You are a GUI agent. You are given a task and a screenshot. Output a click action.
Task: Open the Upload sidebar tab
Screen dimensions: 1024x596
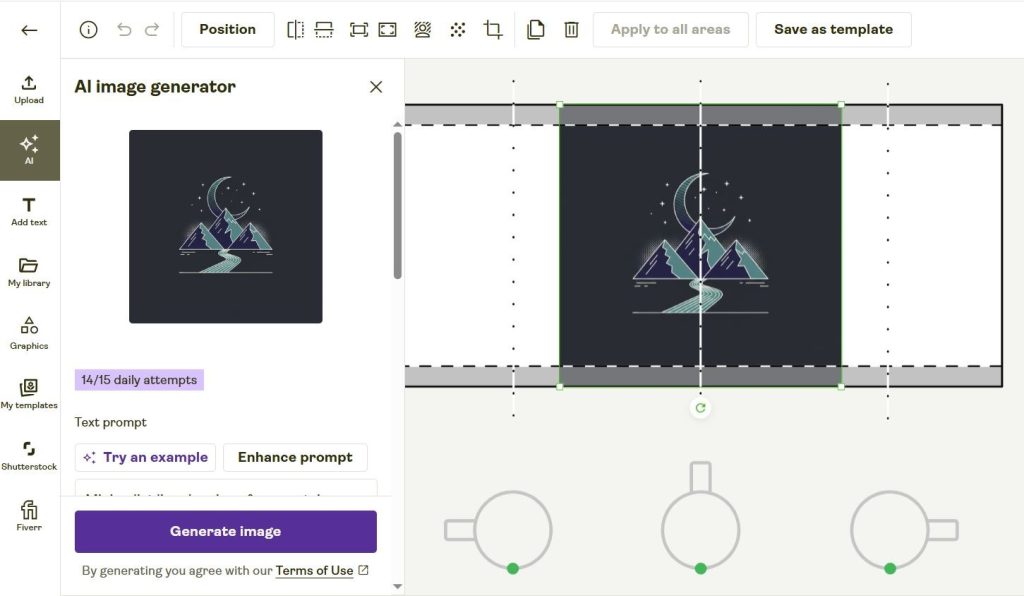pos(29,89)
